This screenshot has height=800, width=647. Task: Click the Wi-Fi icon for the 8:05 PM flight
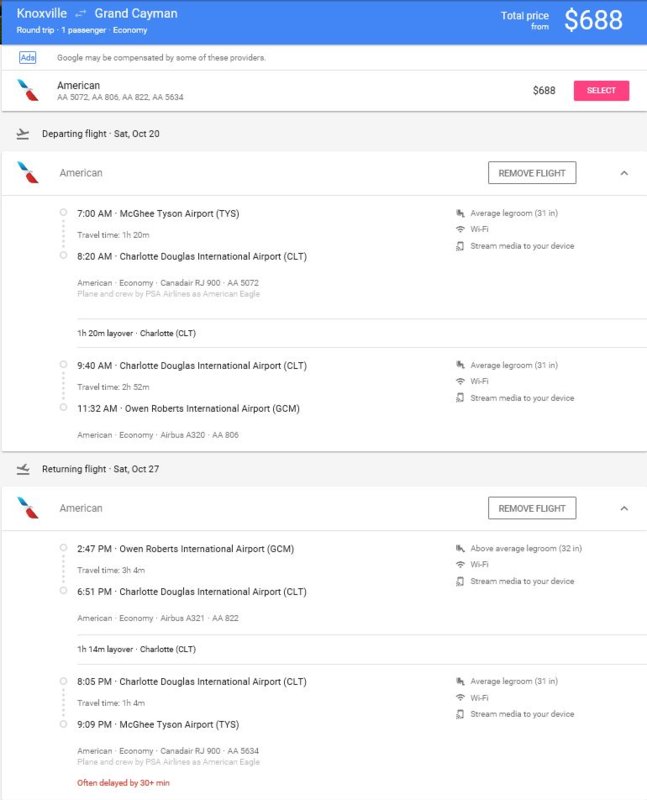tap(460, 698)
